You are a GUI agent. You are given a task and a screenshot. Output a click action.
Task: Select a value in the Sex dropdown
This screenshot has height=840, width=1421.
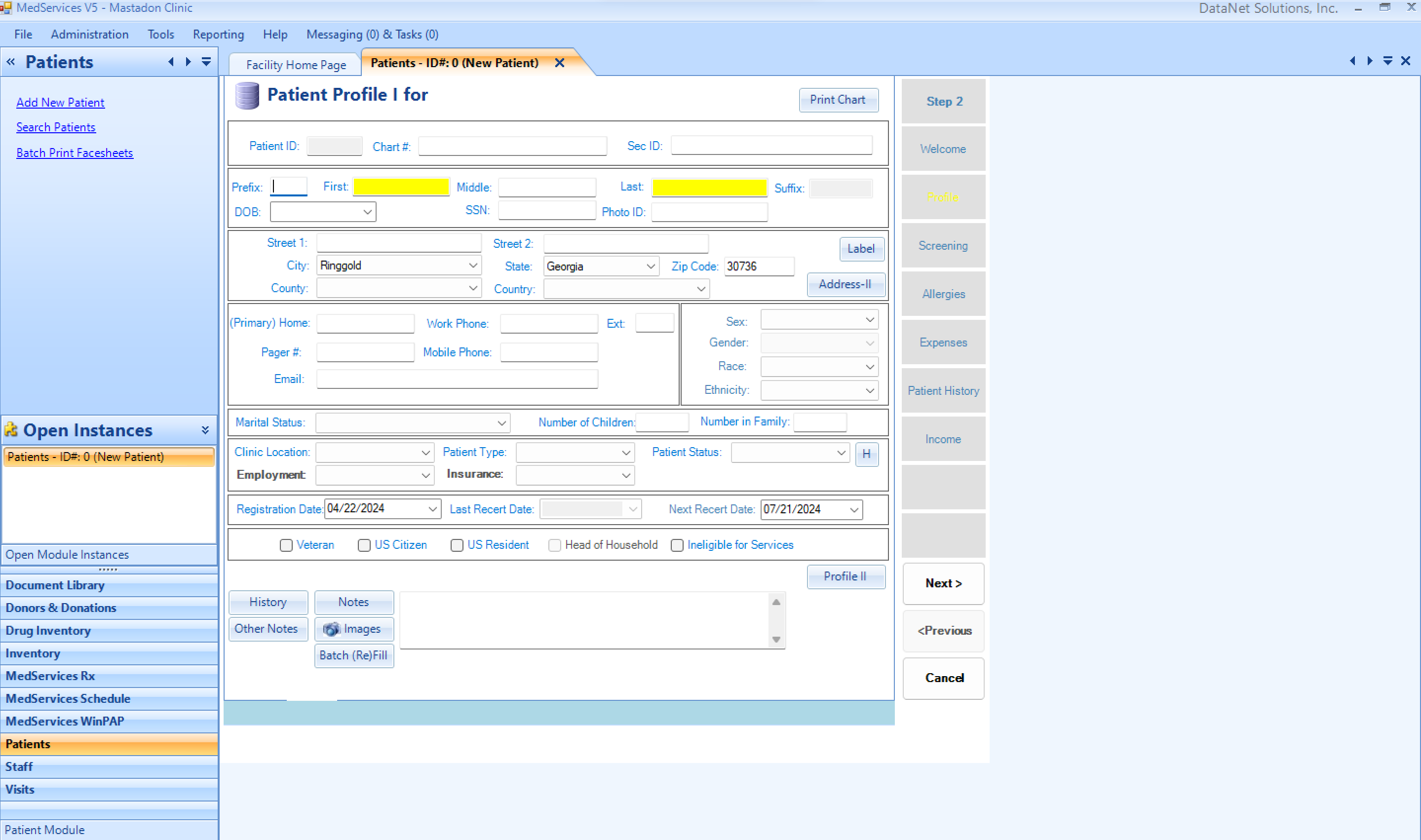[819, 320]
